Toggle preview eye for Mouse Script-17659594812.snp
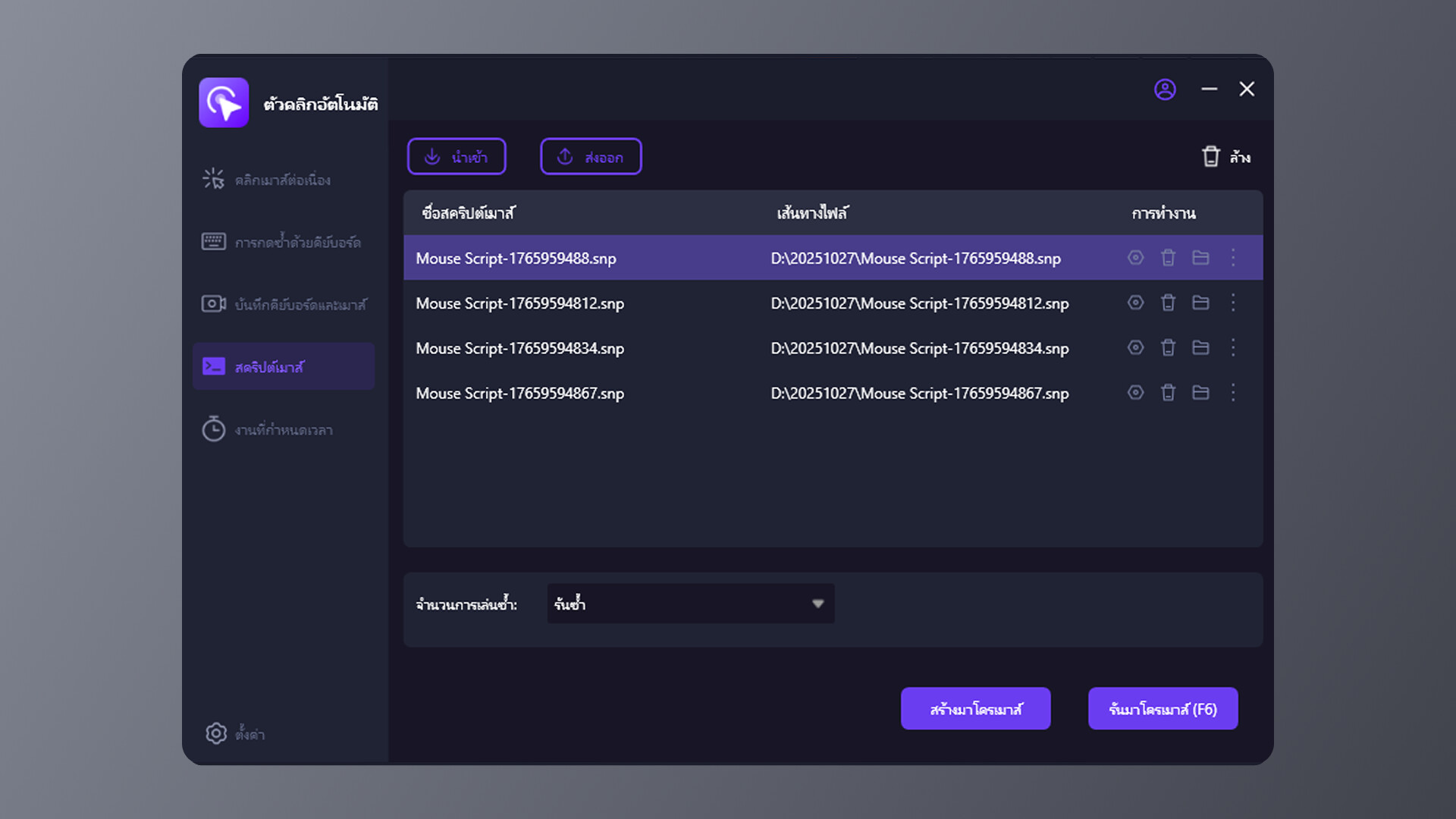 [x=1135, y=303]
